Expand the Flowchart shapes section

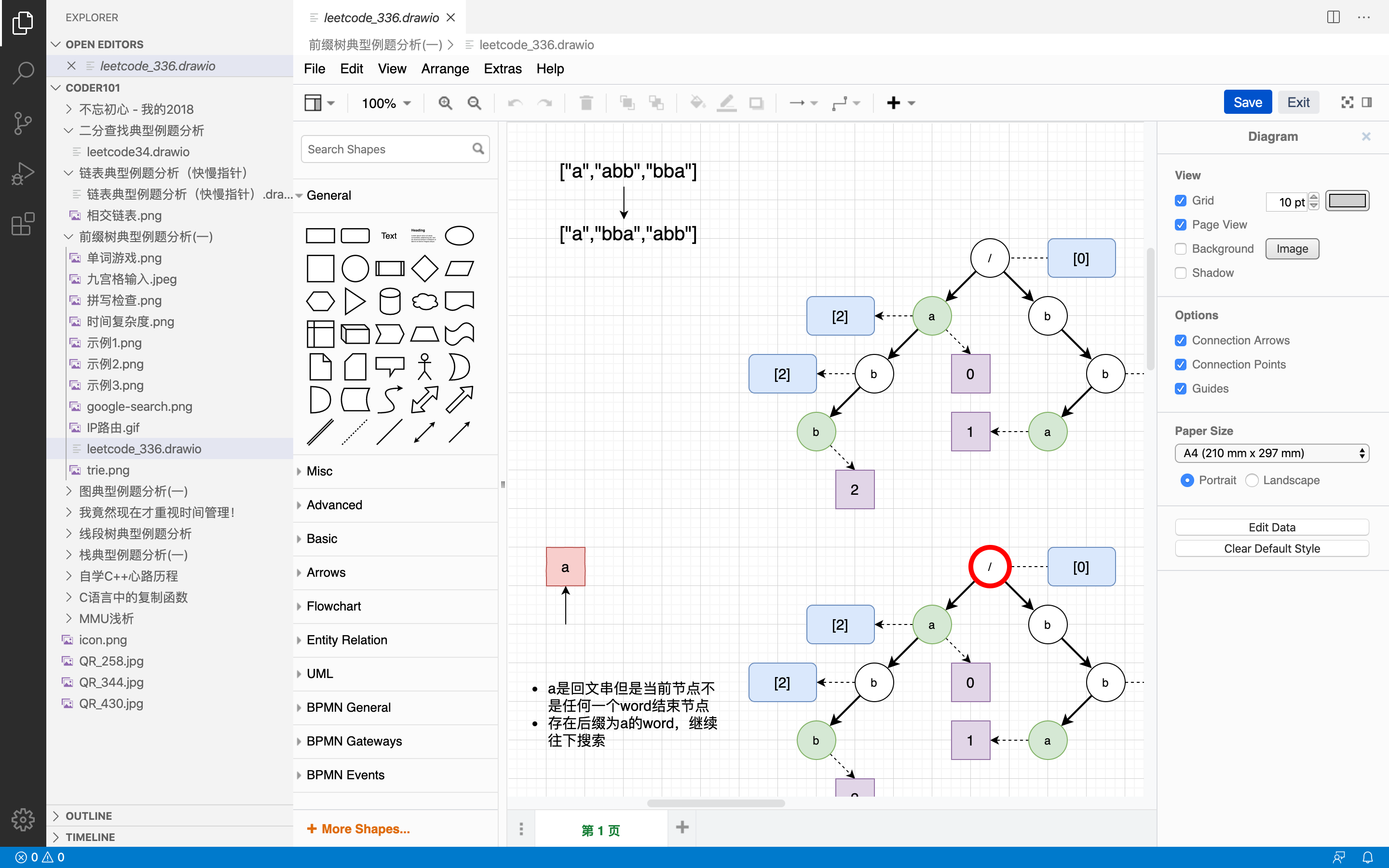click(x=333, y=606)
